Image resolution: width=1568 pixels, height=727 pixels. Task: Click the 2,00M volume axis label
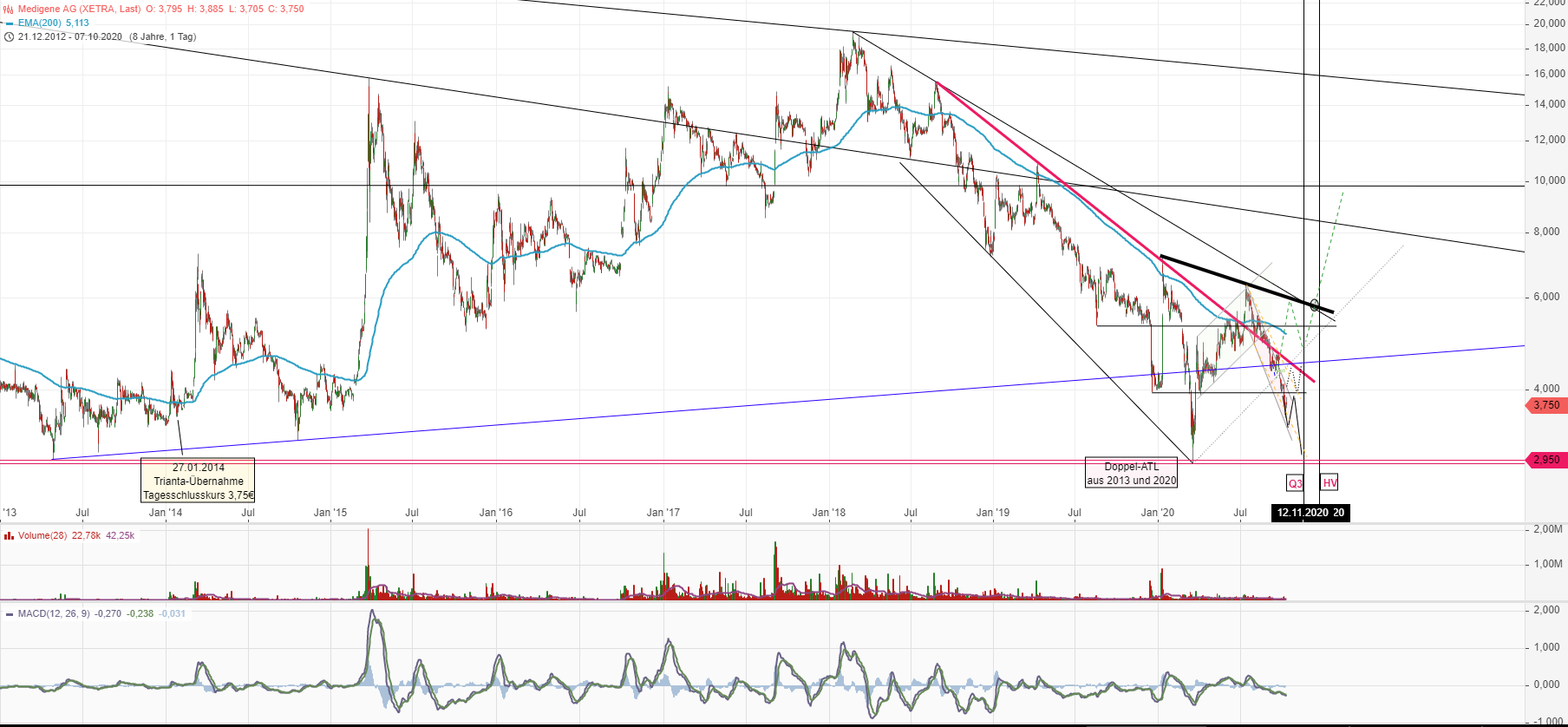pos(1548,529)
